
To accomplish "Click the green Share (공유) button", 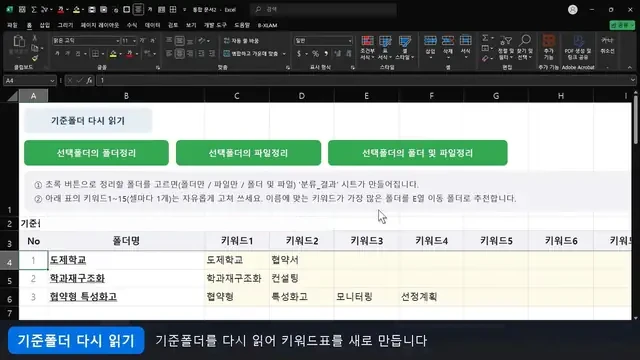I will point(622,25).
